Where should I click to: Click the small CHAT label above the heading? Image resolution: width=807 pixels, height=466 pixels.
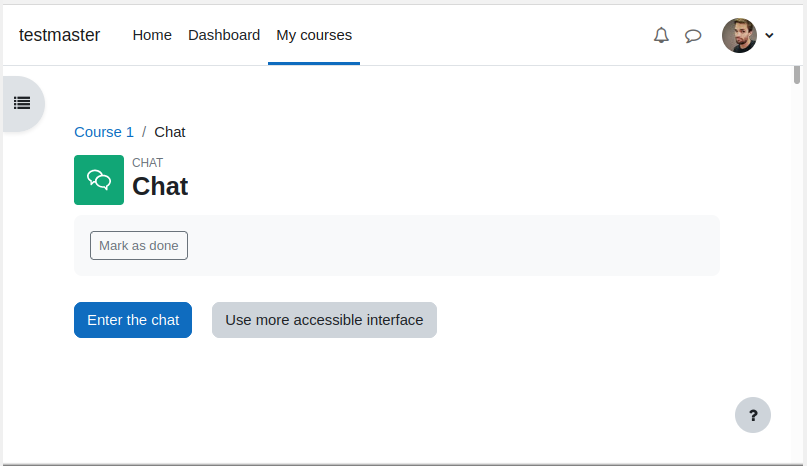tap(148, 163)
